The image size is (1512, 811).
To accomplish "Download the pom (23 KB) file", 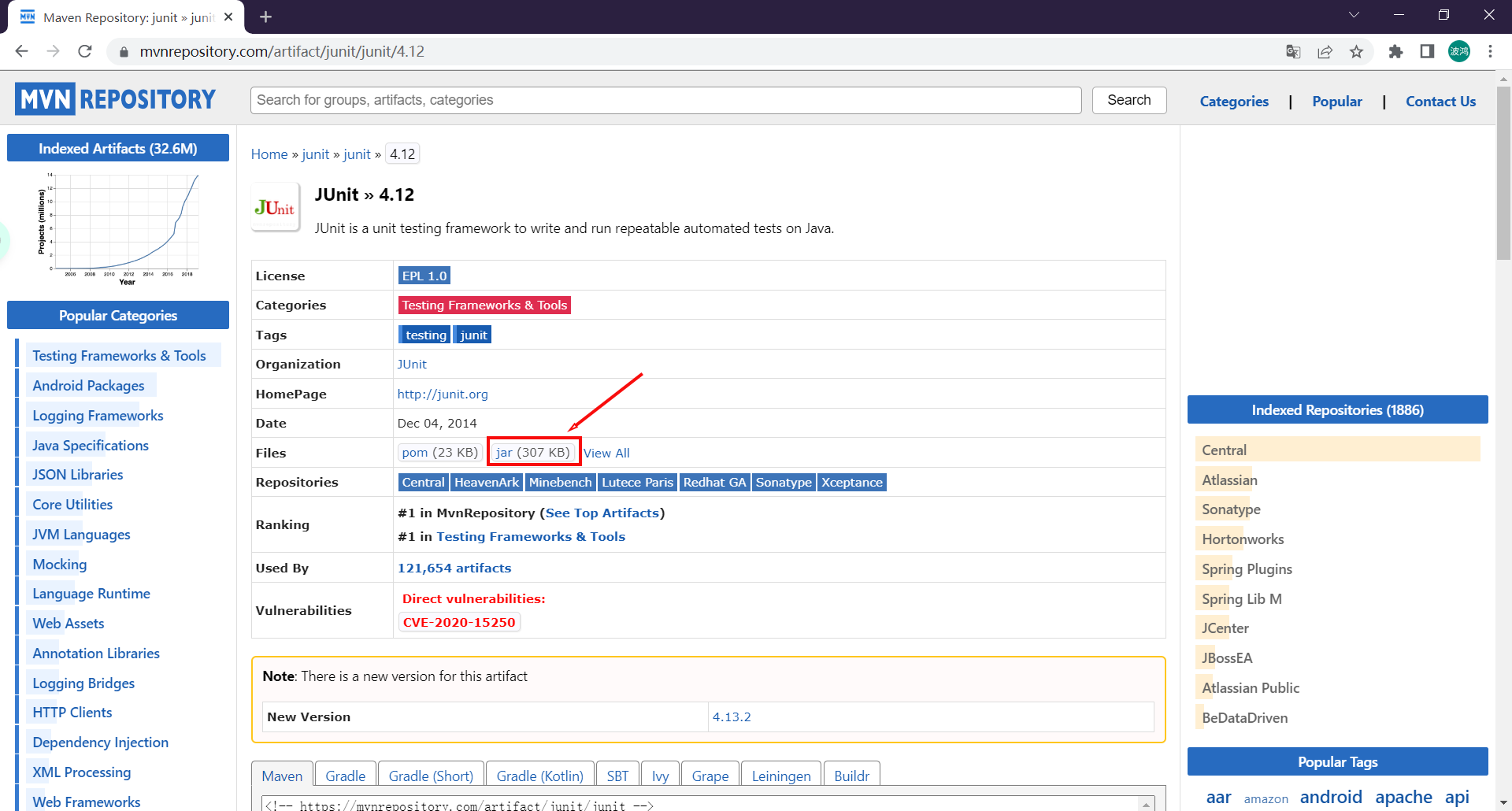I will (x=439, y=453).
